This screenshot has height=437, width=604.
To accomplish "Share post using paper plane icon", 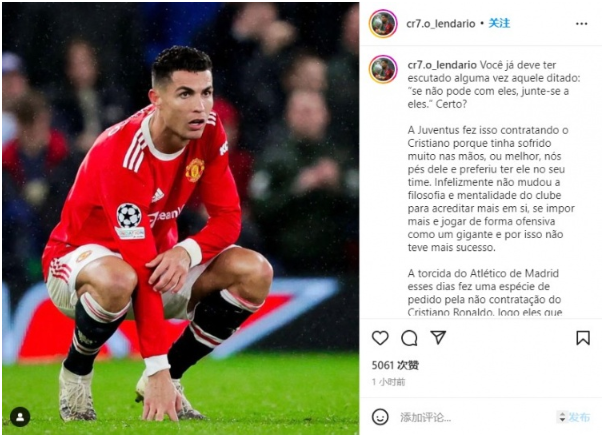I will (438, 337).
